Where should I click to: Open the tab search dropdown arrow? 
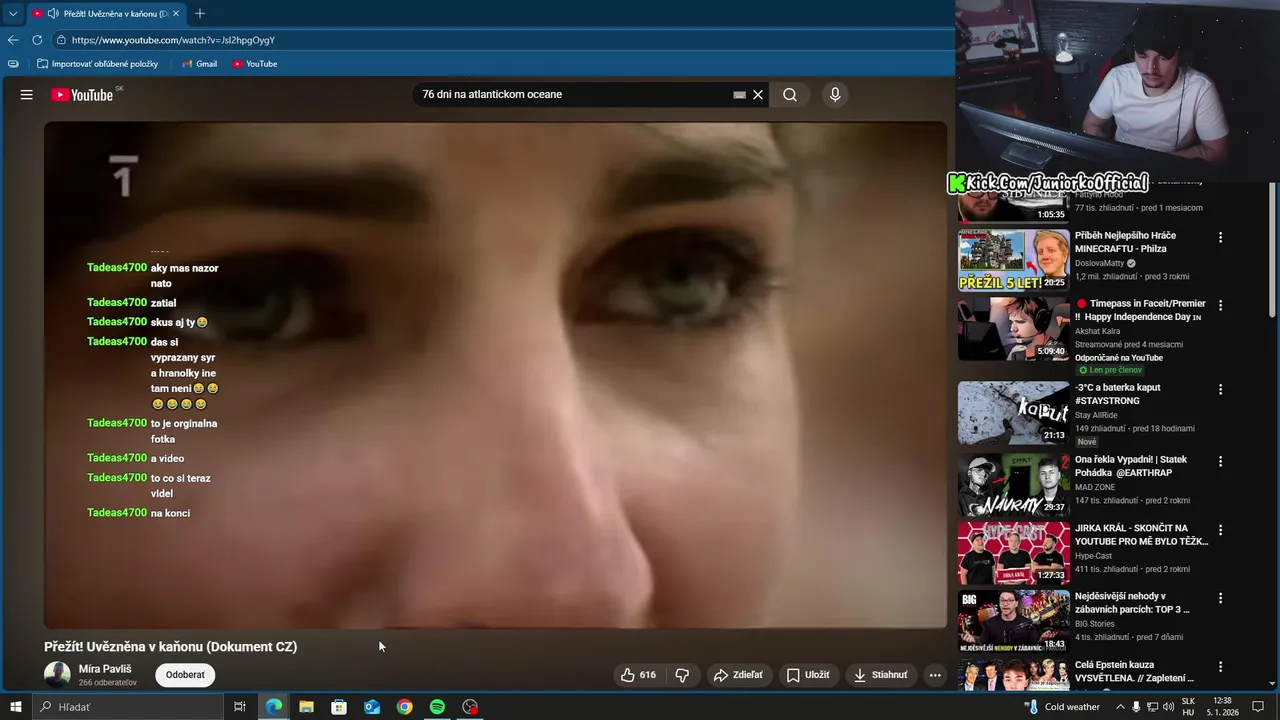point(13,13)
